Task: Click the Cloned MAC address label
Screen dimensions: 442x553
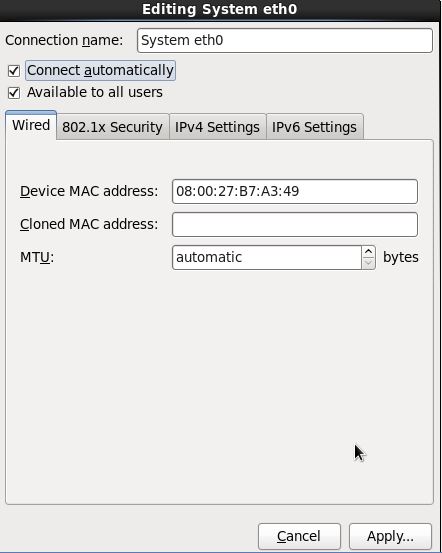Action: [89, 224]
